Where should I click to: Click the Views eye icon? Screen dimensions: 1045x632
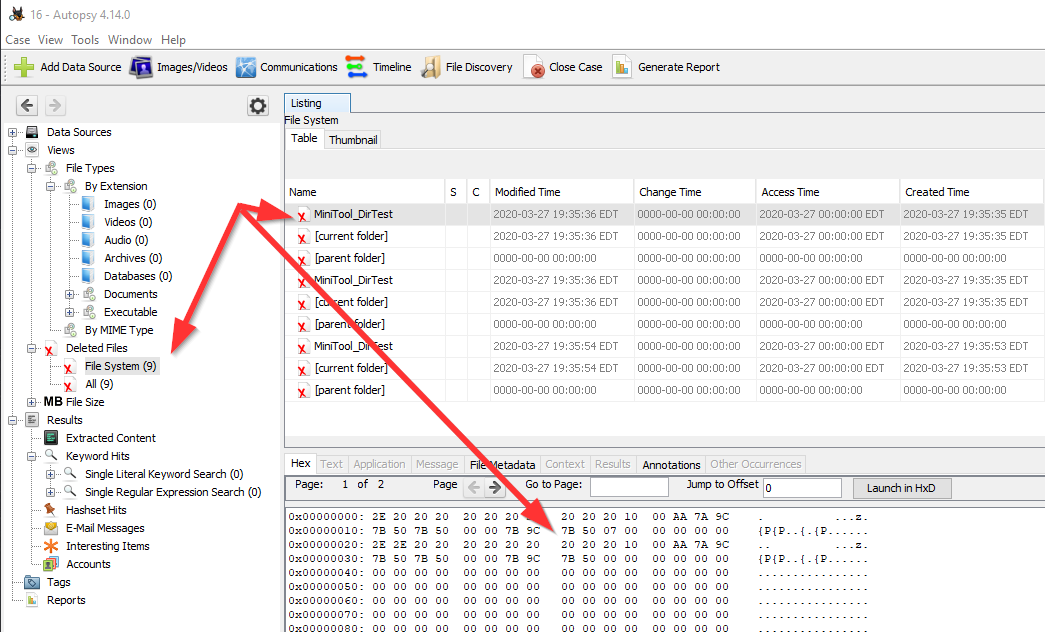point(32,150)
